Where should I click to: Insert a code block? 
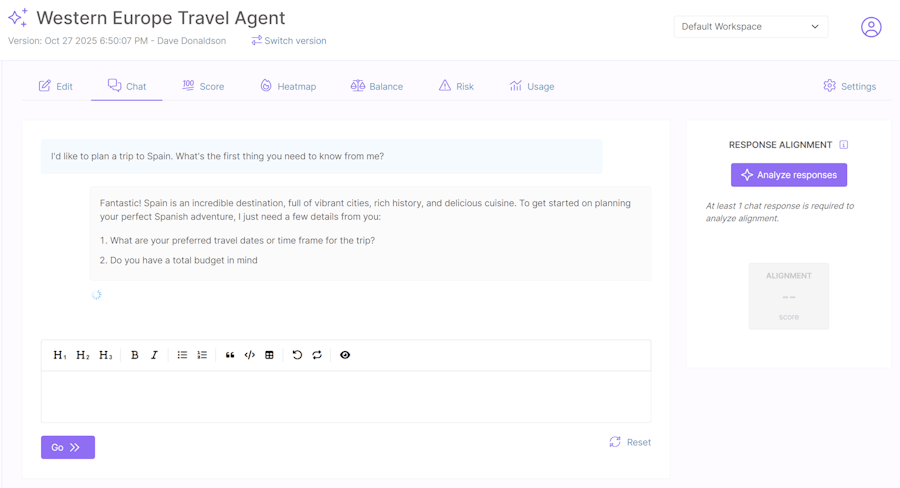click(250, 355)
